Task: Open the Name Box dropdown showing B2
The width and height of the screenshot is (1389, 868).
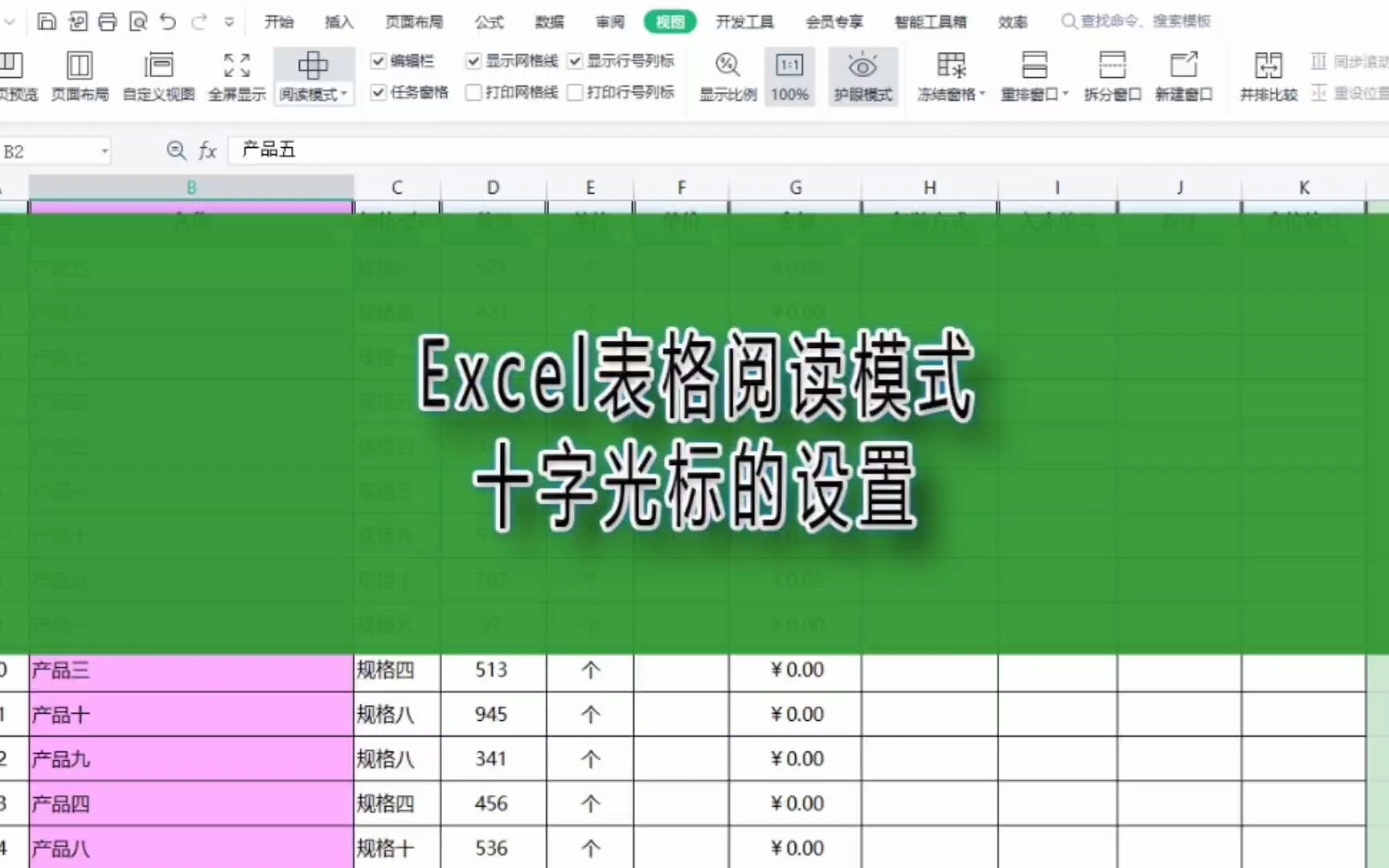Action: [x=104, y=151]
